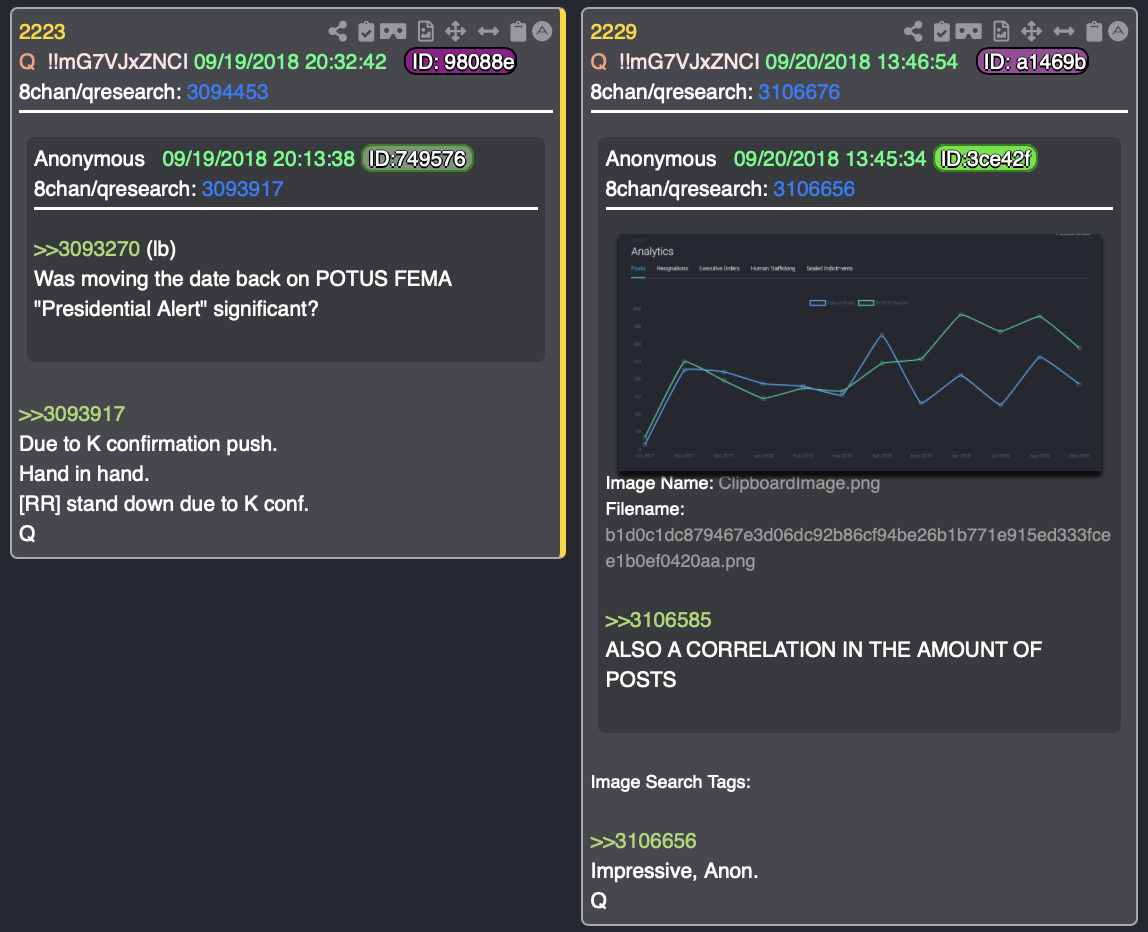
Task: Click green reply reference >>3093917
Action: [x=72, y=414]
